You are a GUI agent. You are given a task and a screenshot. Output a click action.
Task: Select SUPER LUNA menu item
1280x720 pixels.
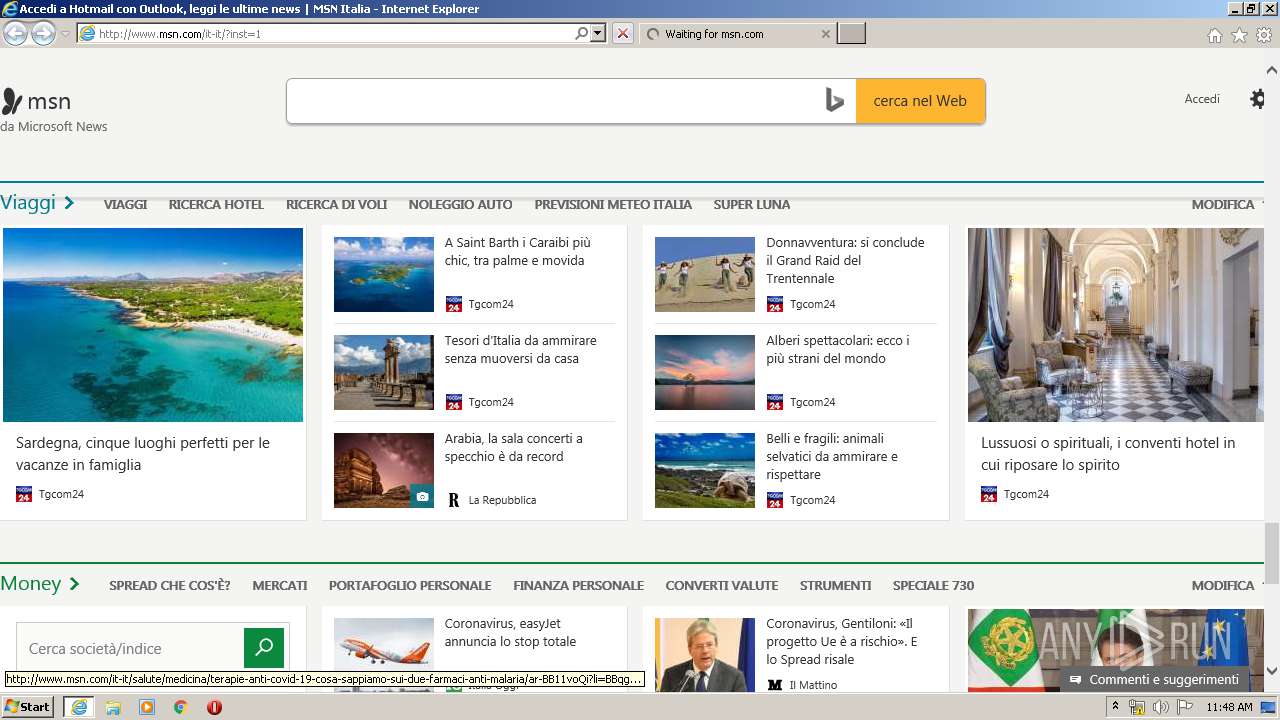pyautogui.click(x=752, y=204)
